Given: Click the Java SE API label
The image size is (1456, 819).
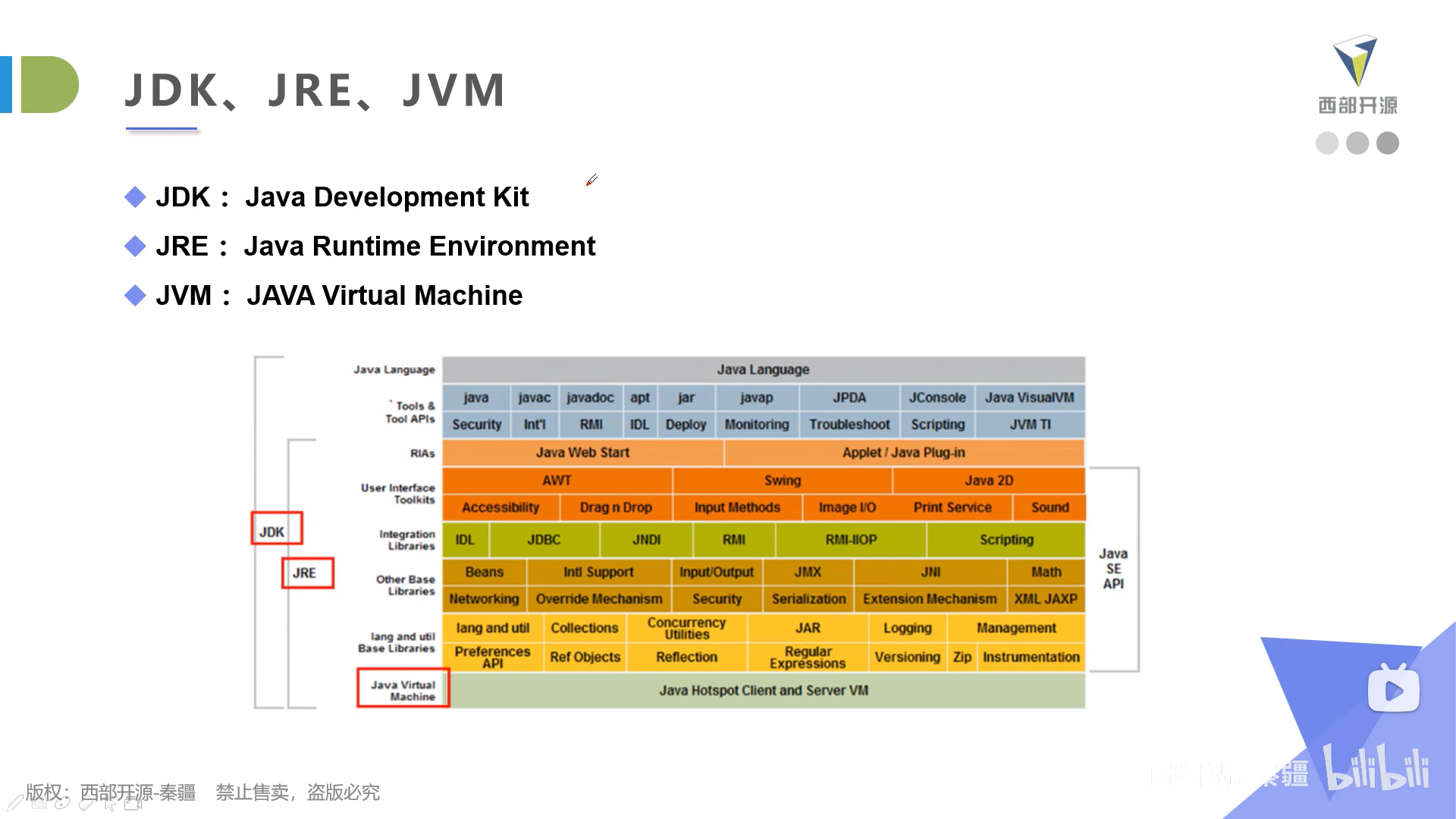Looking at the screenshot, I should coord(1113,569).
